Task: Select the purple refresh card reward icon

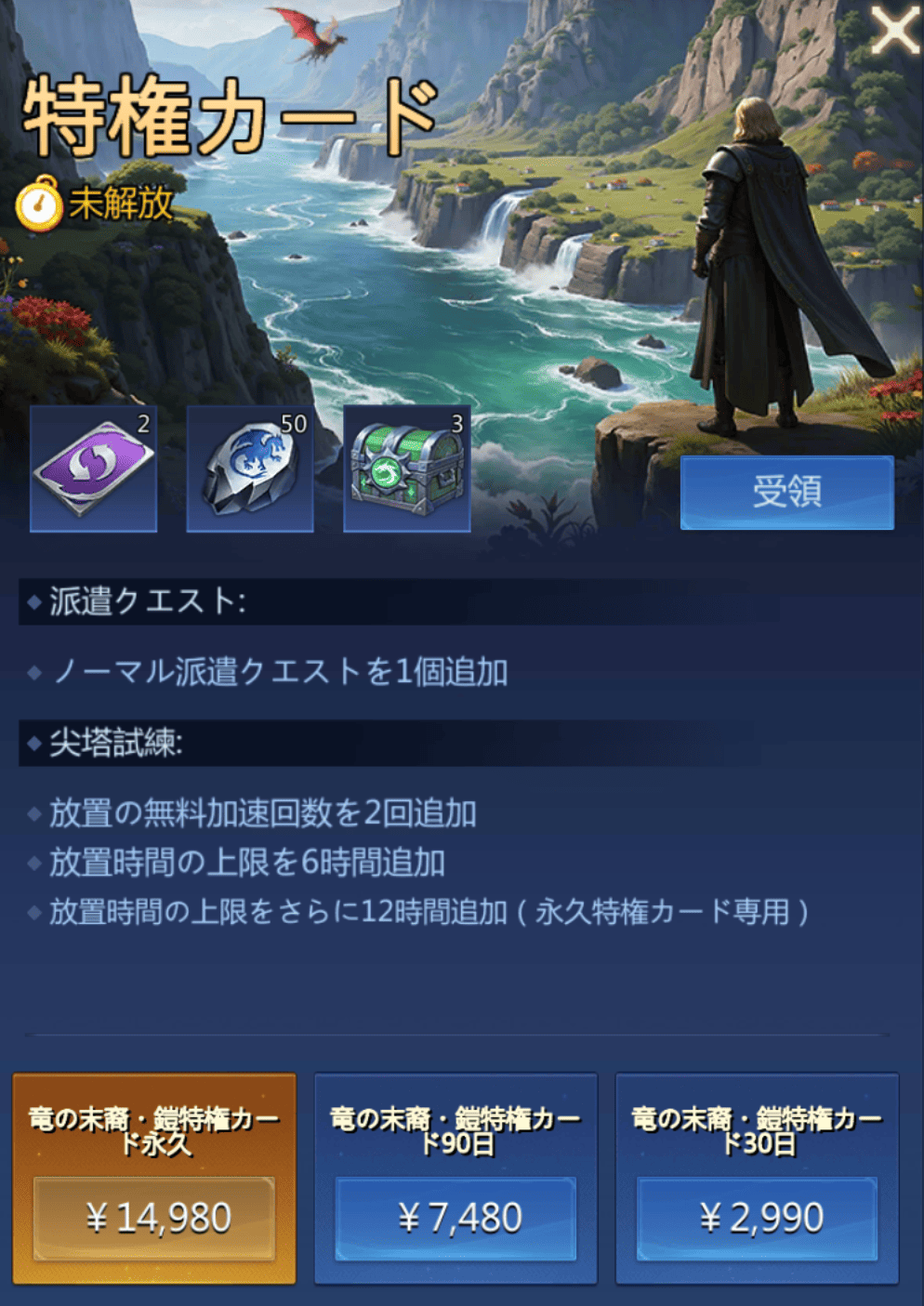Action: 93,468
